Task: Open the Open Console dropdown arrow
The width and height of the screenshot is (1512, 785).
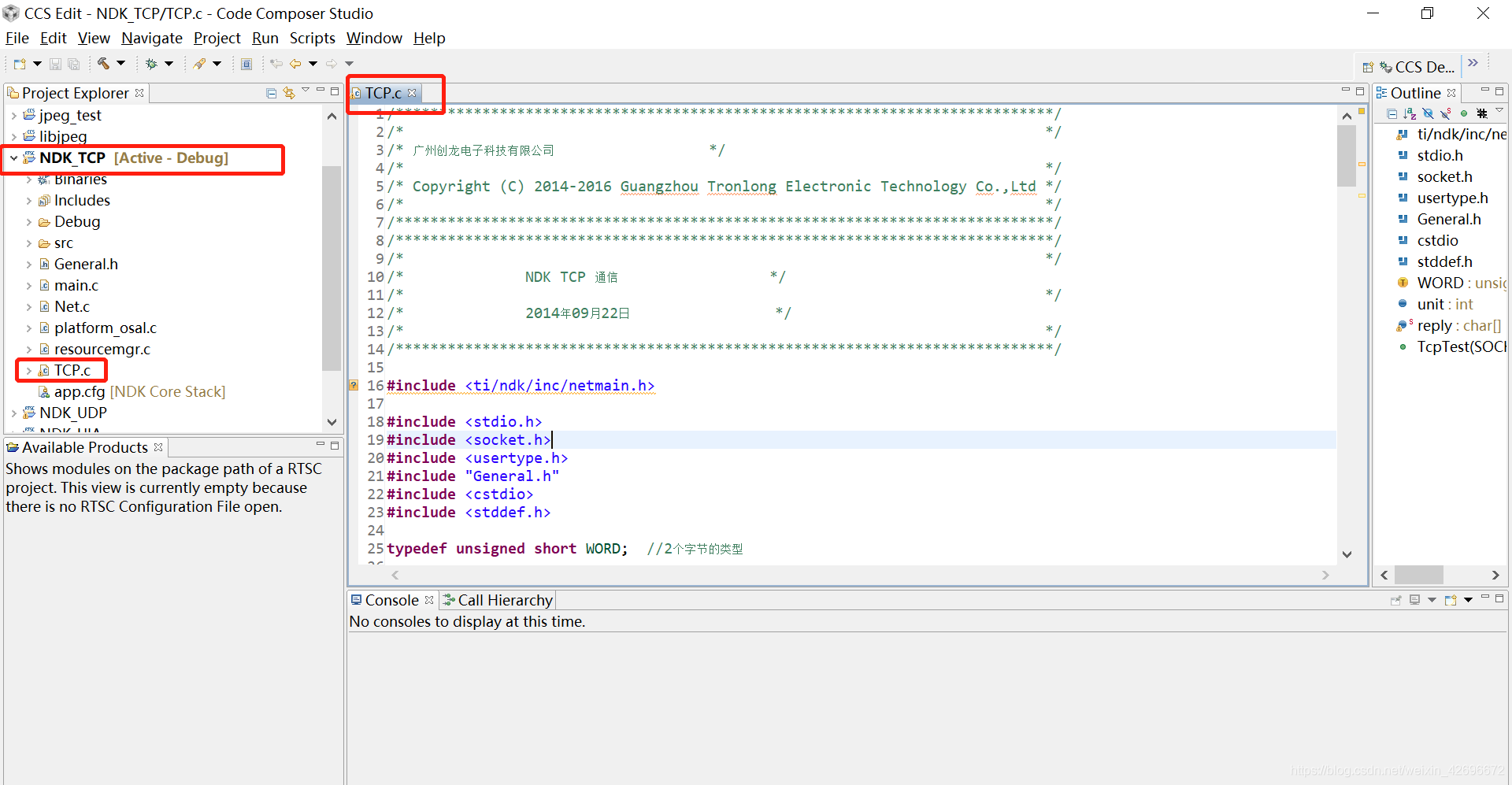Action: click(x=1468, y=600)
